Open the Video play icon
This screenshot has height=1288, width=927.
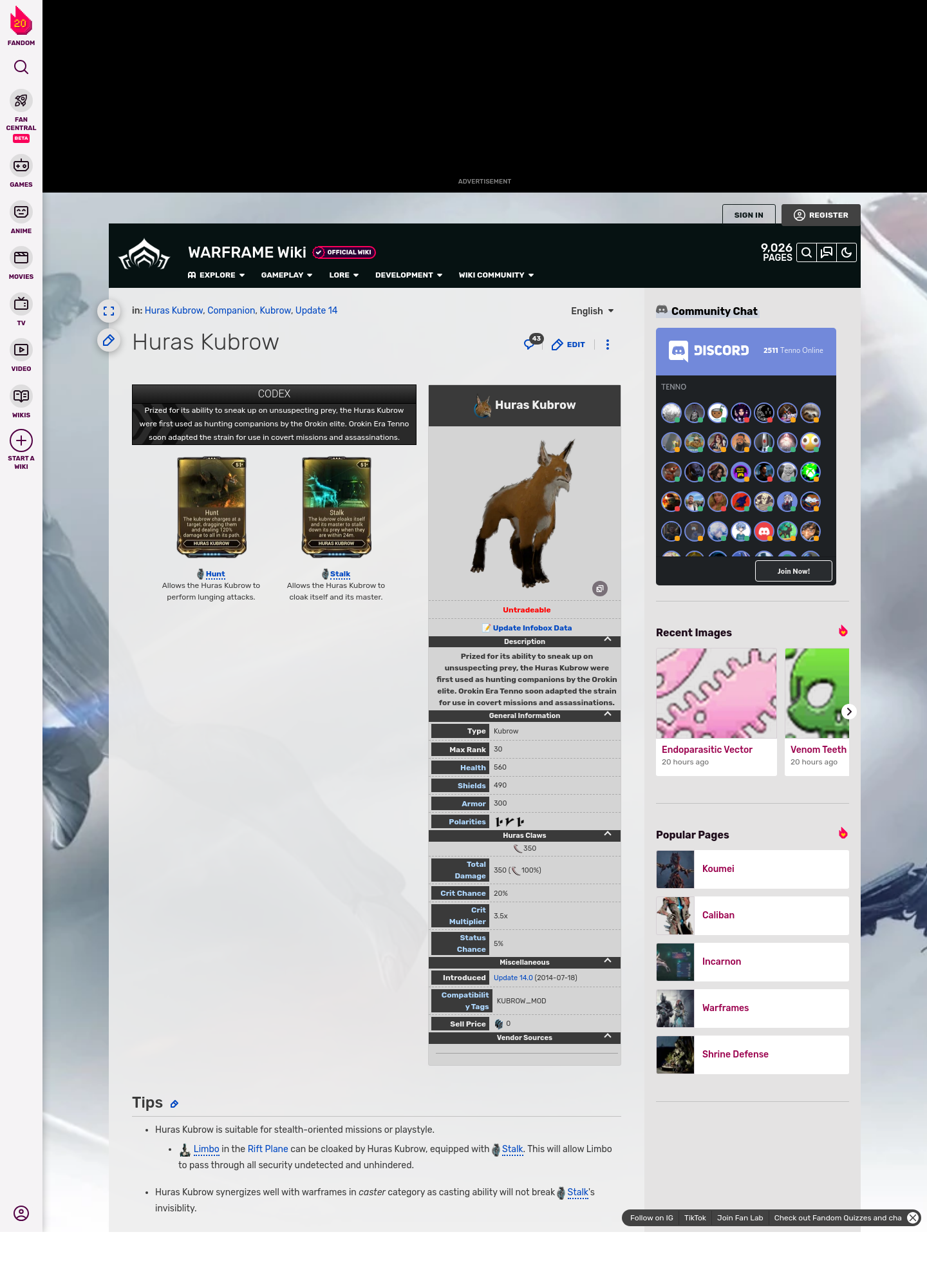(x=21, y=350)
